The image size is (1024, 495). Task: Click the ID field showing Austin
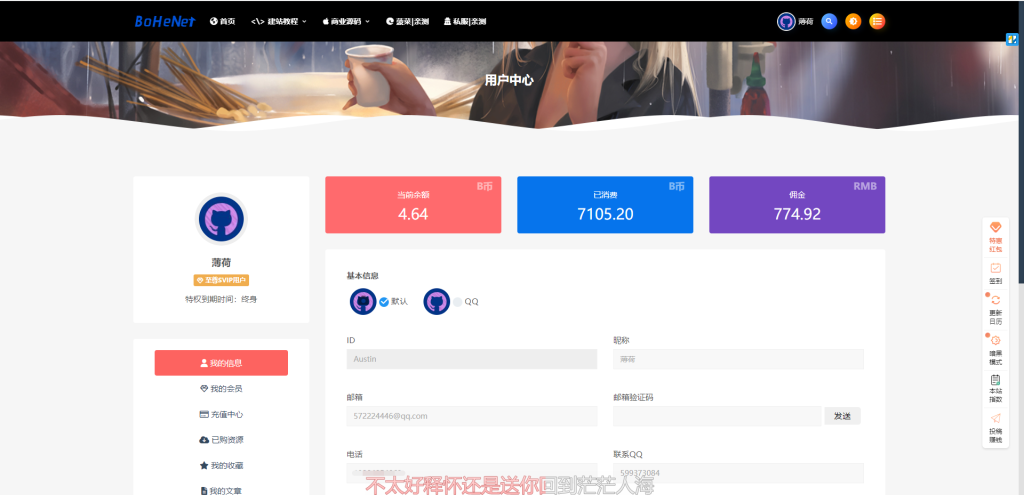click(472, 359)
